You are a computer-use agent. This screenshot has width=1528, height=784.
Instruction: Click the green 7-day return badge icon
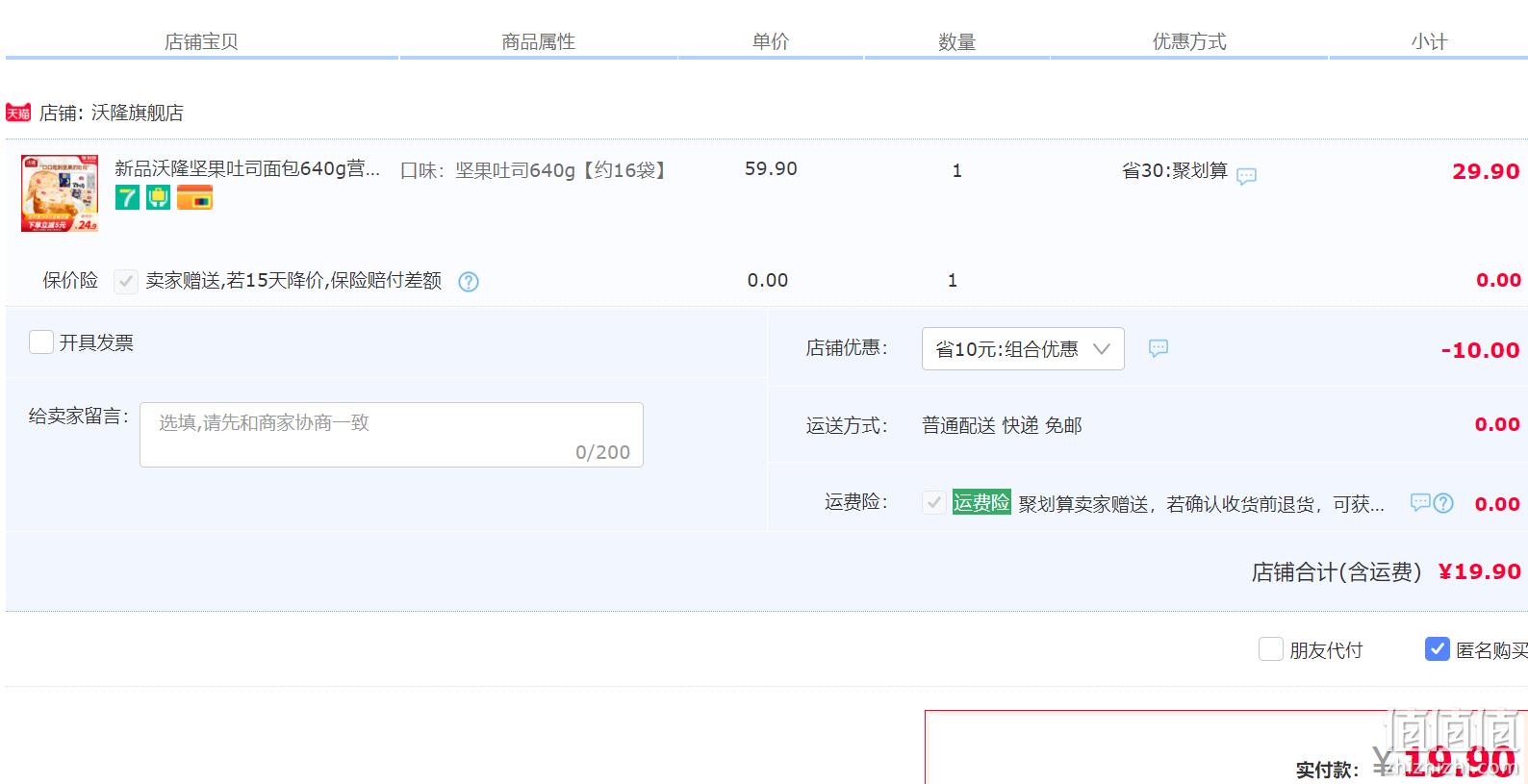coord(127,198)
